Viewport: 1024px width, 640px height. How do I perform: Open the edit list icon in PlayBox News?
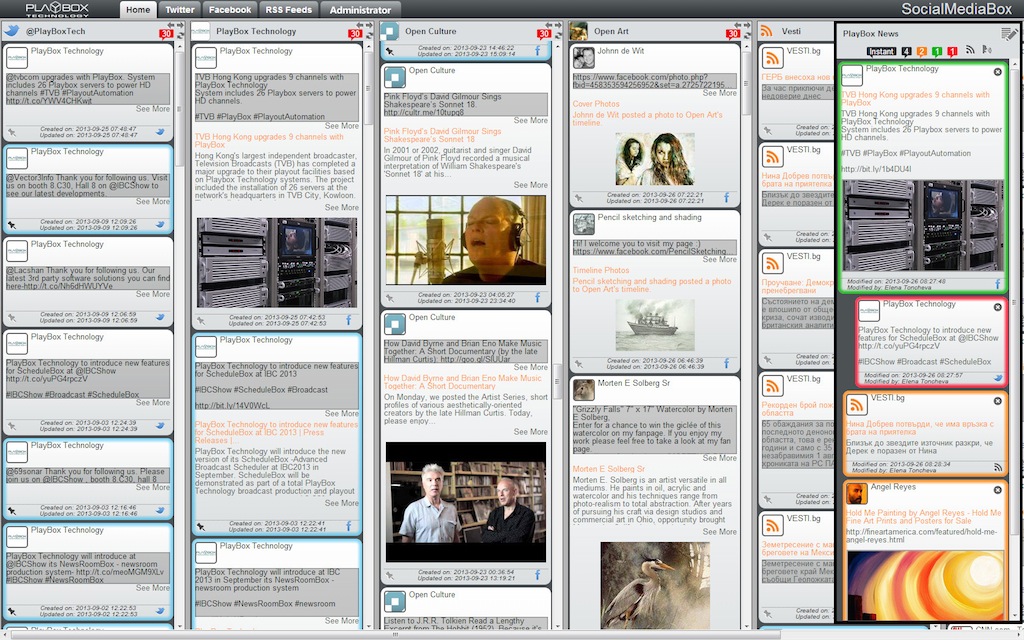click(1009, 34)
